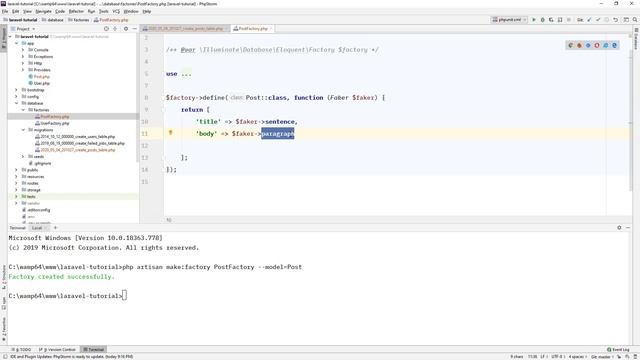Click the UTF-8 encoding in status bar
This screenshot has width=640, height=360.
[558, 357]
